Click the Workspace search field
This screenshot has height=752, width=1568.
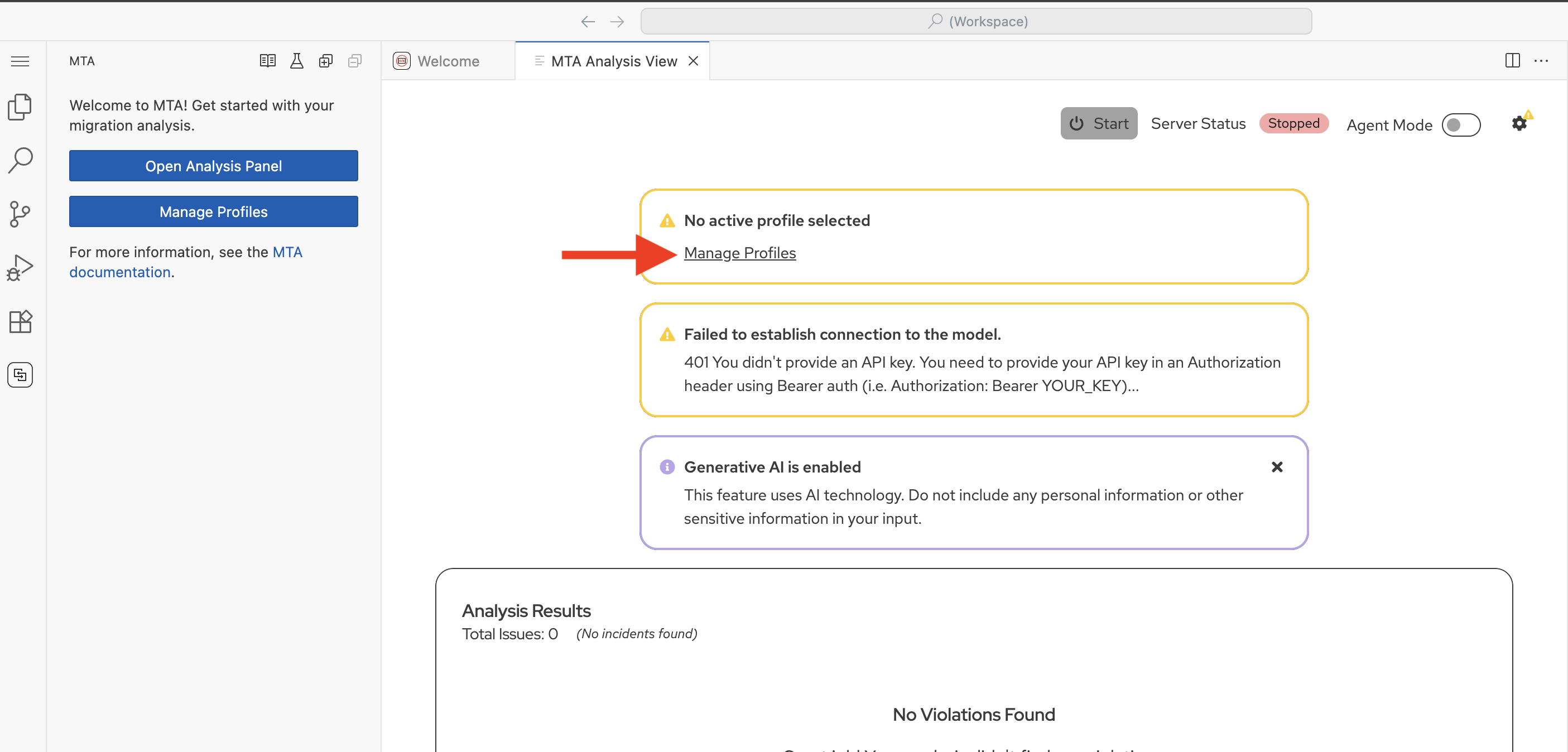click(977, 21)
